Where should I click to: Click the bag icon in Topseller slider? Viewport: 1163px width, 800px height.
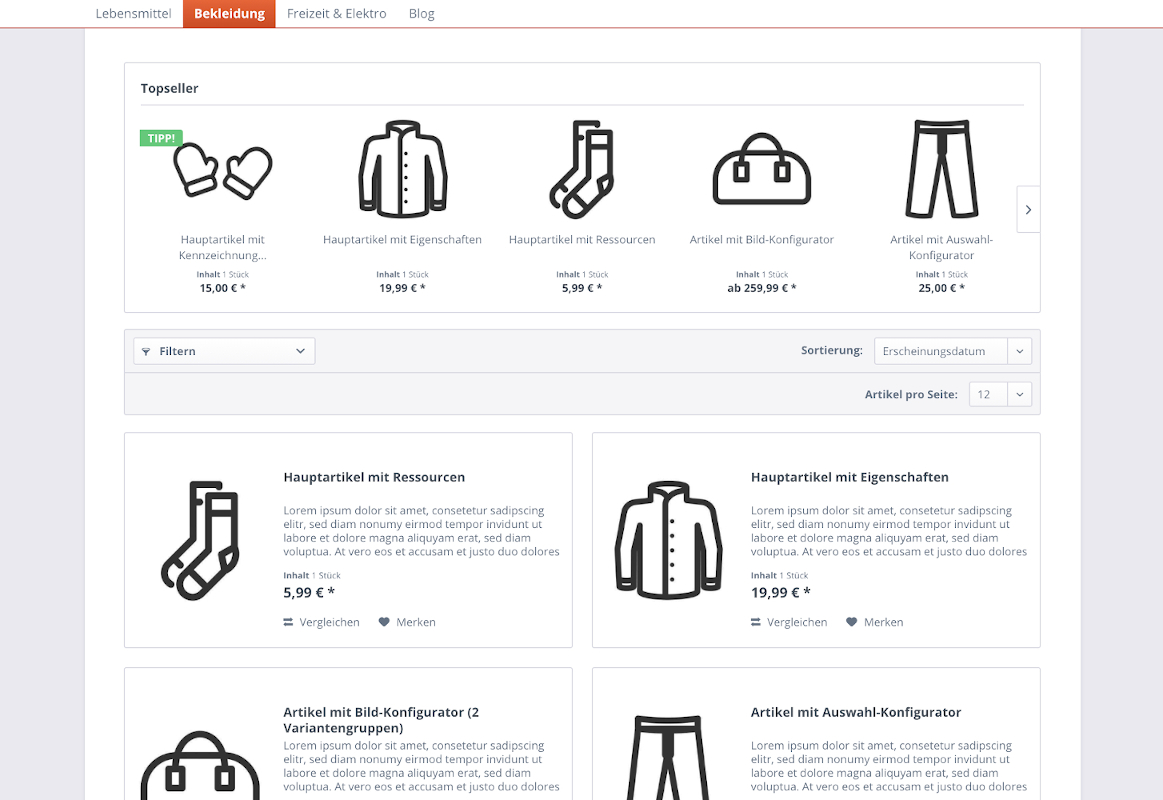coord(761,169)
